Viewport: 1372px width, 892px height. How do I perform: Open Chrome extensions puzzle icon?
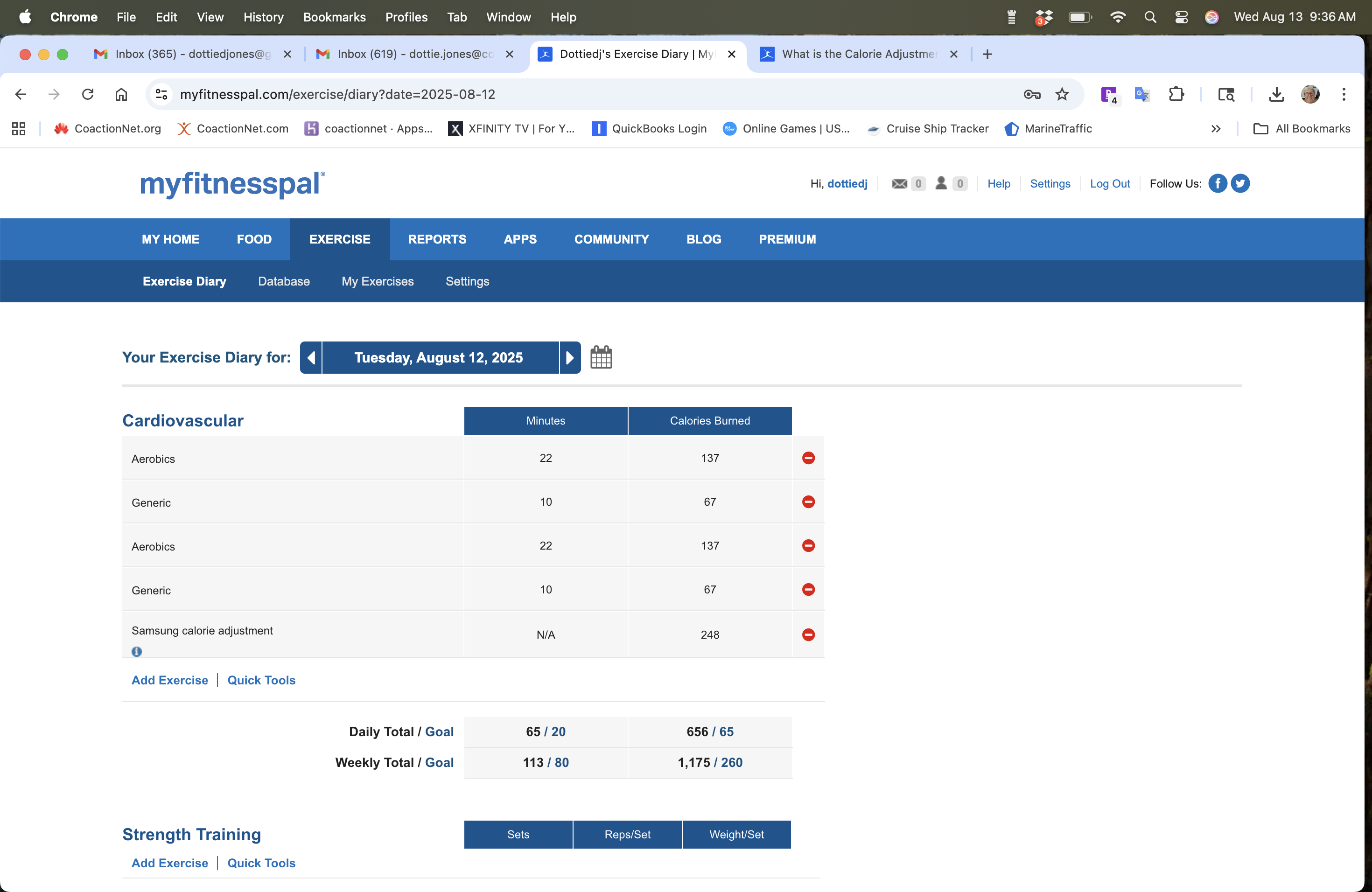(x=1176, y=94)
